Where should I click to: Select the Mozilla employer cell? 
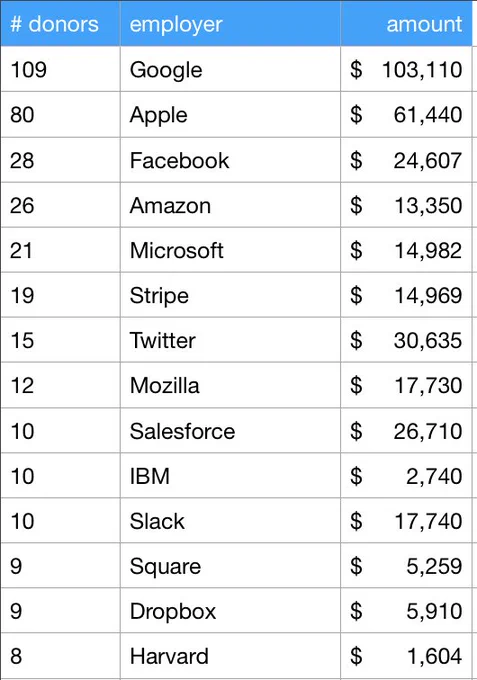coord(230,386)
